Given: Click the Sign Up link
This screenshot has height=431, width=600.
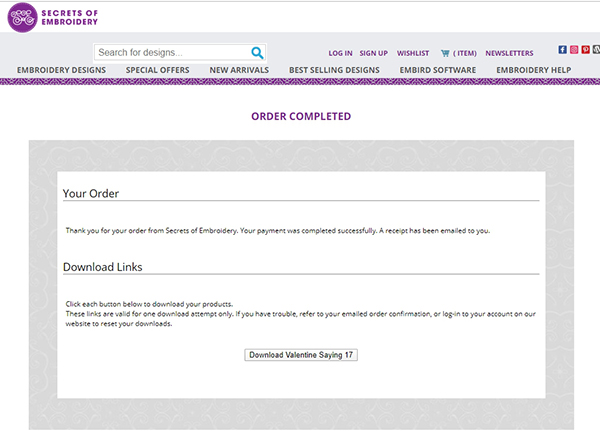Looking at the screenshot, I should point(373,53).
